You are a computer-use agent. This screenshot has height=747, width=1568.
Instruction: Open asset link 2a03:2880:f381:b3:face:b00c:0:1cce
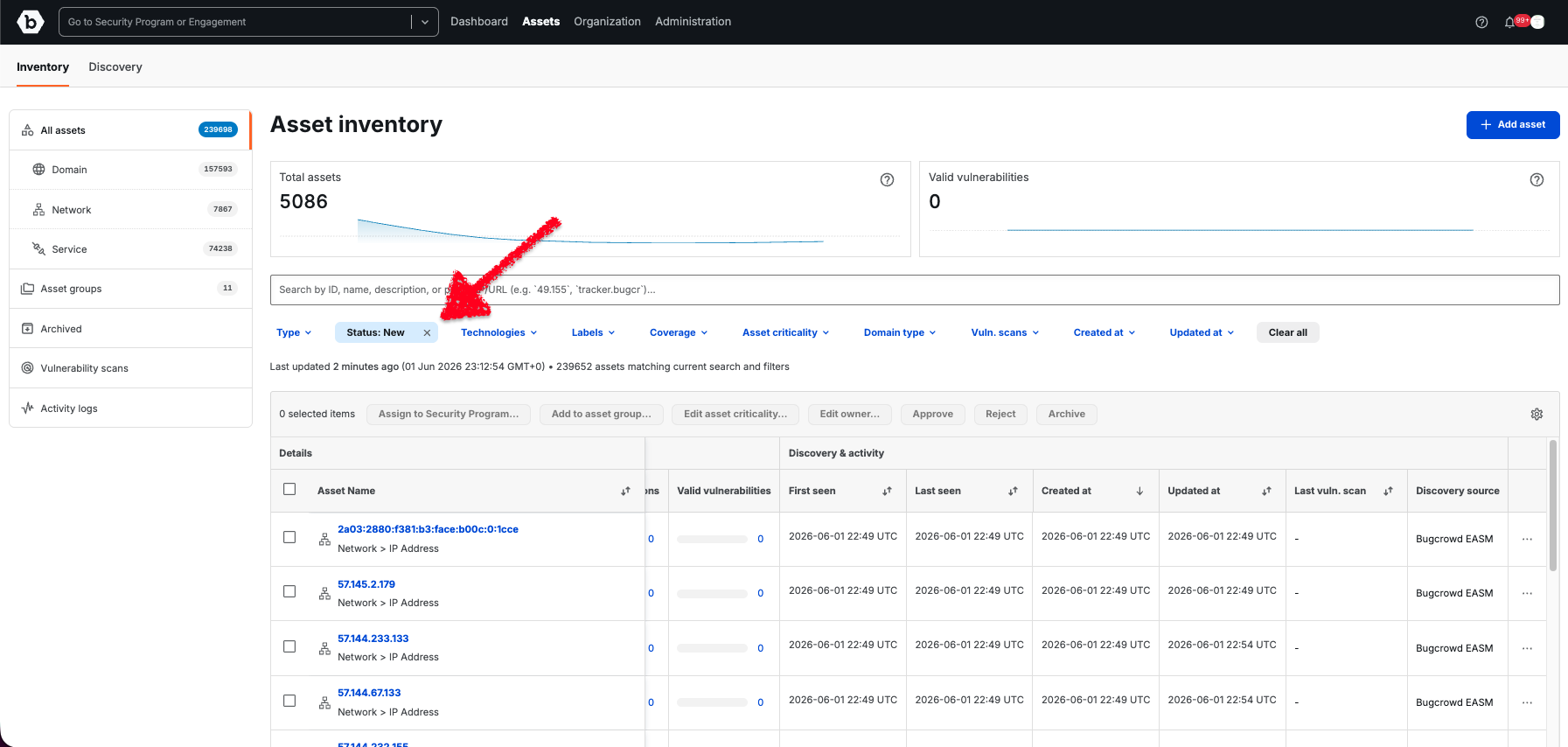click(428, 529)
